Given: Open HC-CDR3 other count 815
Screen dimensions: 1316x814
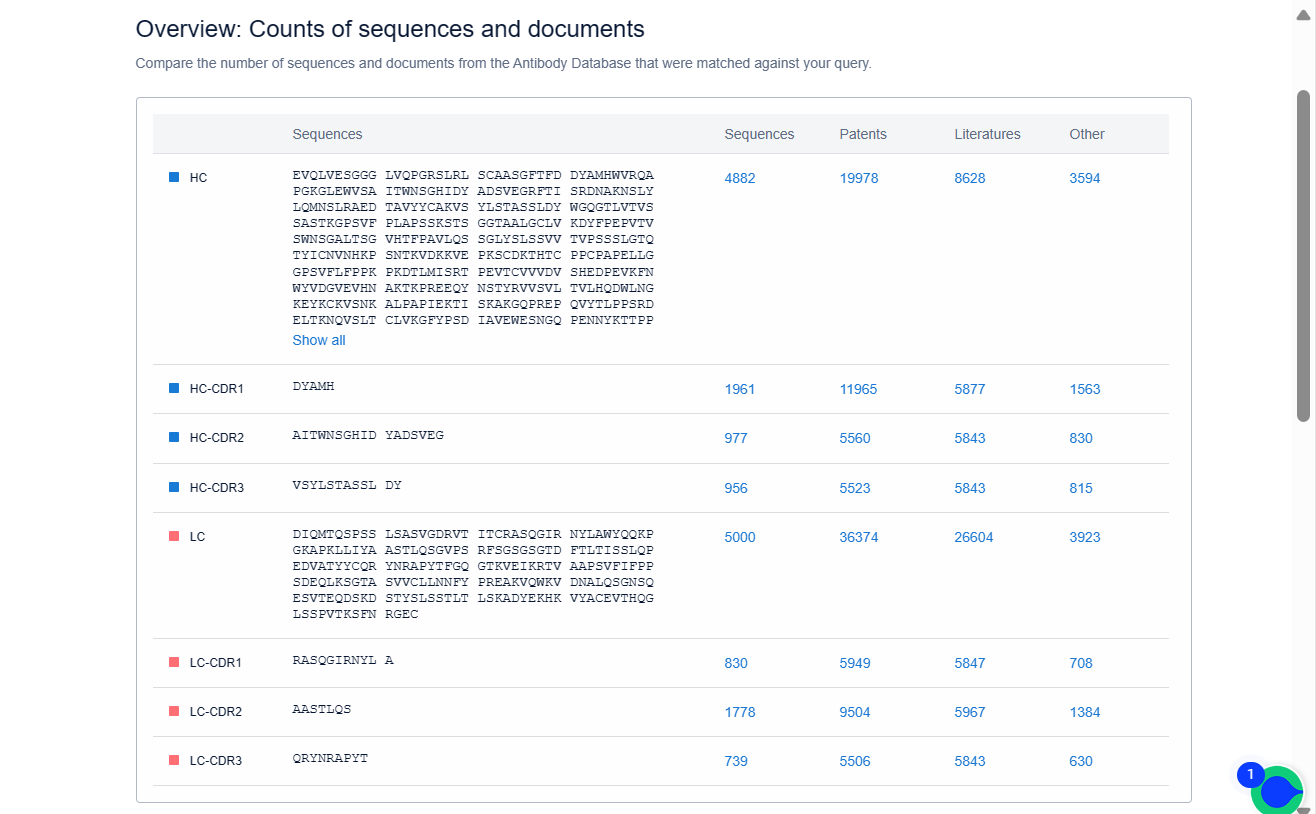Looking at the screenshot, I should click(x=1080, y=488).
